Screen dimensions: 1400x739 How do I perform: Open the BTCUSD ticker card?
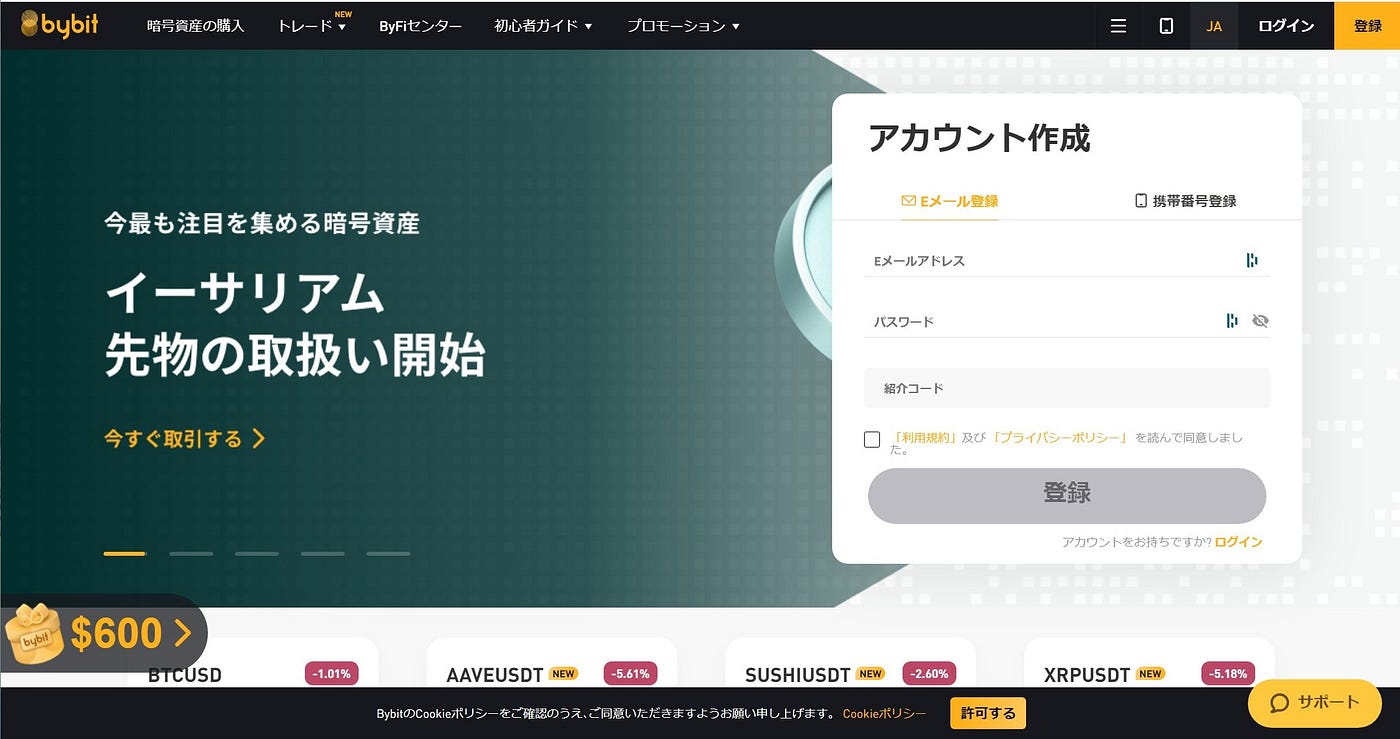point(252,662)
